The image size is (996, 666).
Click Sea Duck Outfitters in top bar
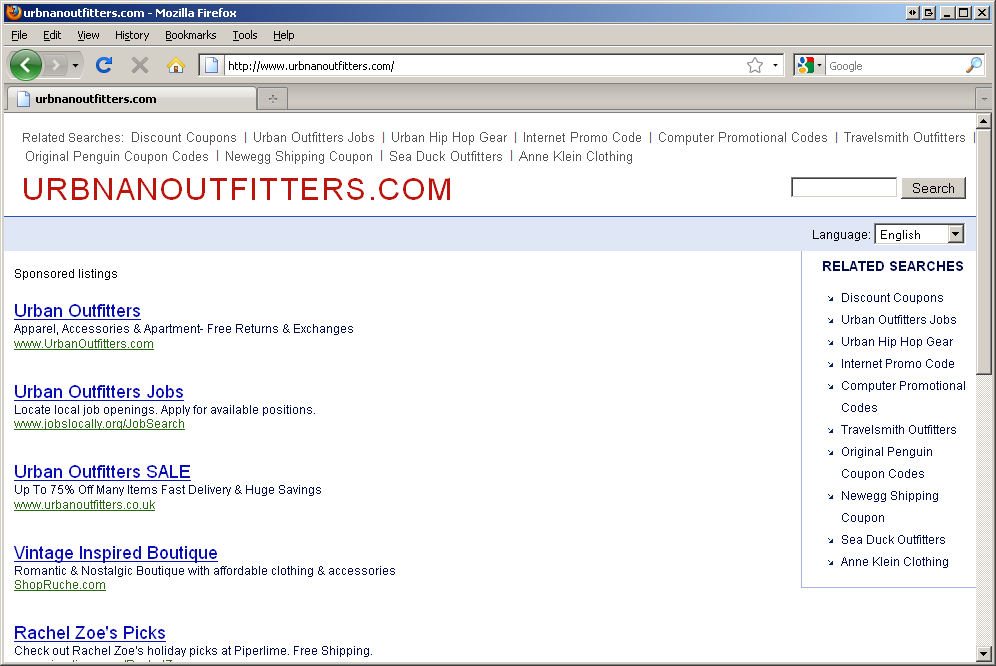point(445,156)
